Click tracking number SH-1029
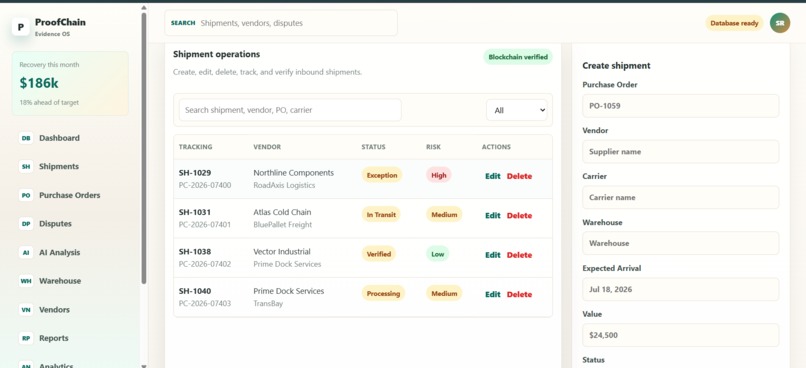 [195, 173]
